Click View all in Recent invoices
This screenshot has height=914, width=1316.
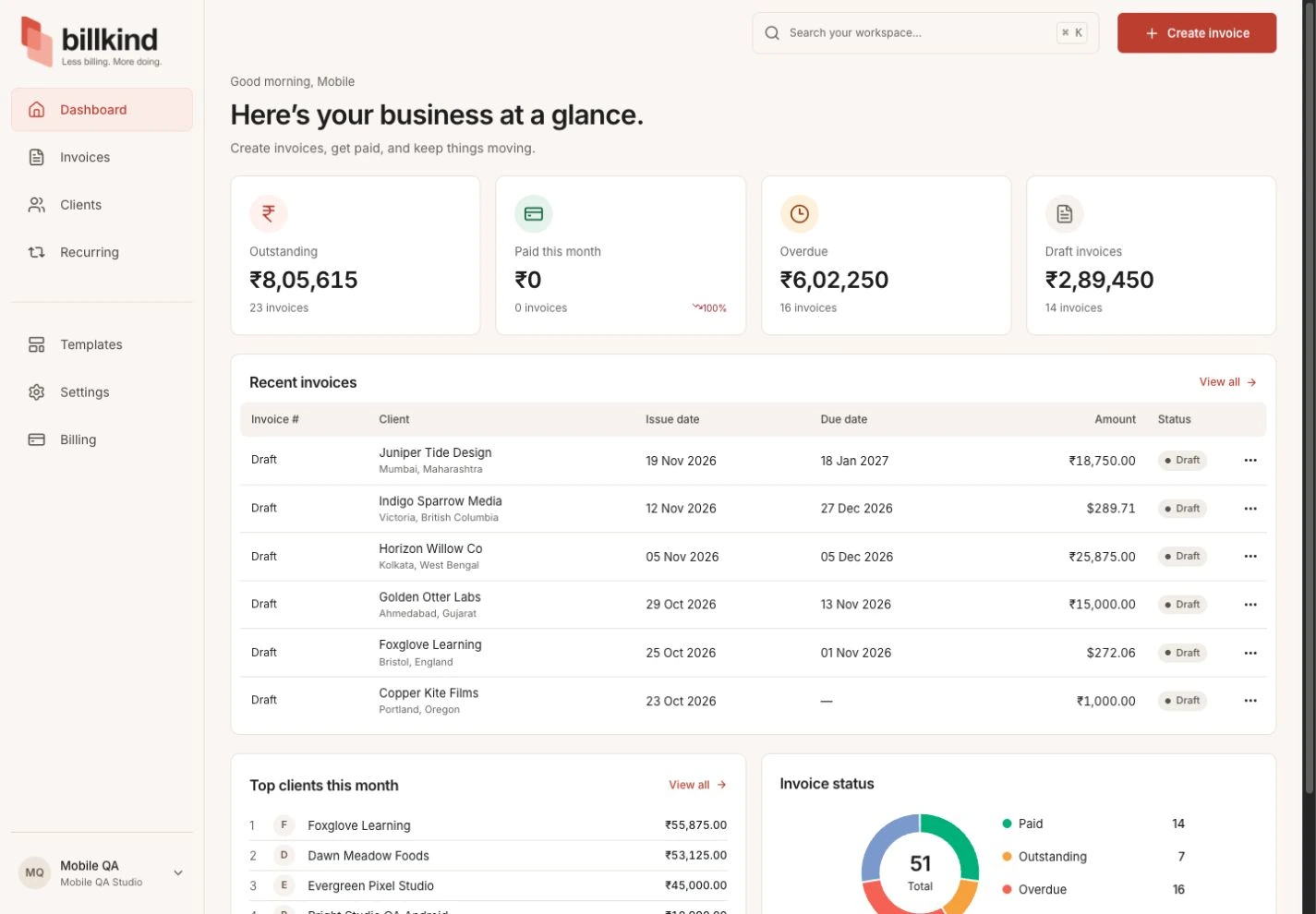(x=1227, y=382)
